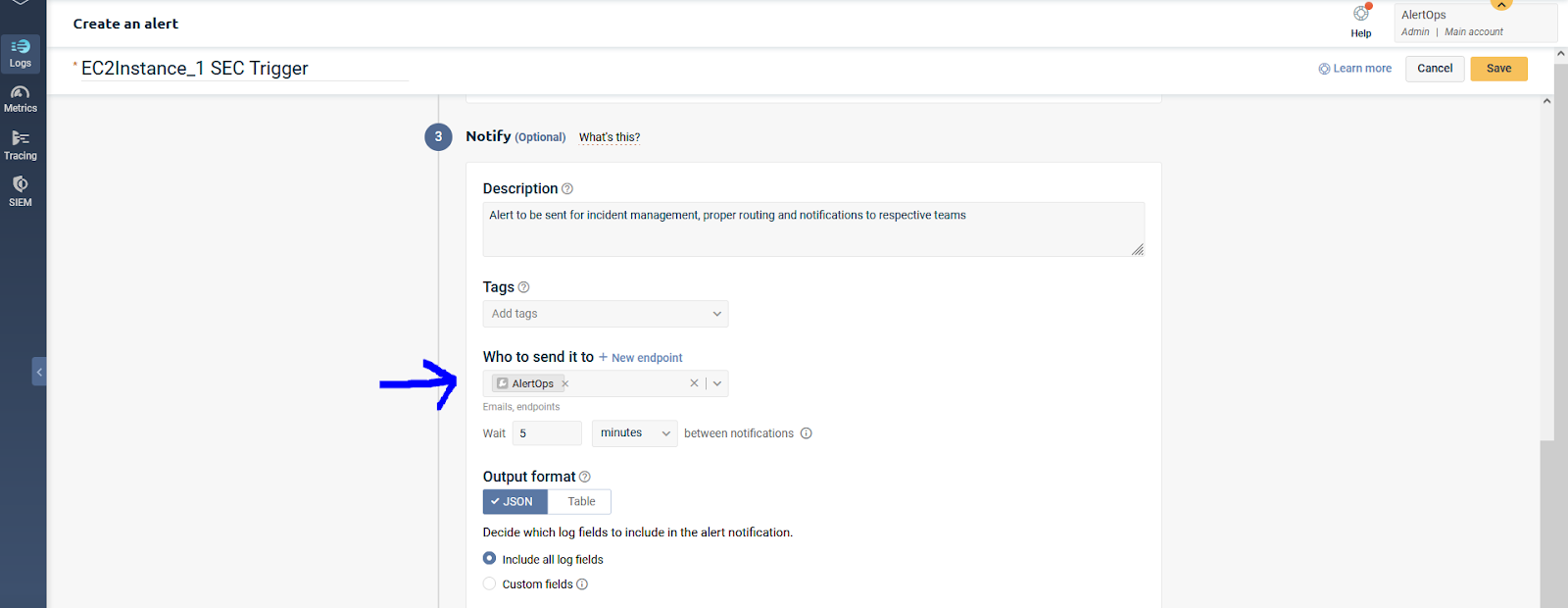Click the Description help question icon
Viewport: 1568px width, 608px height.
pyautogui.click(x=567, y=189)
